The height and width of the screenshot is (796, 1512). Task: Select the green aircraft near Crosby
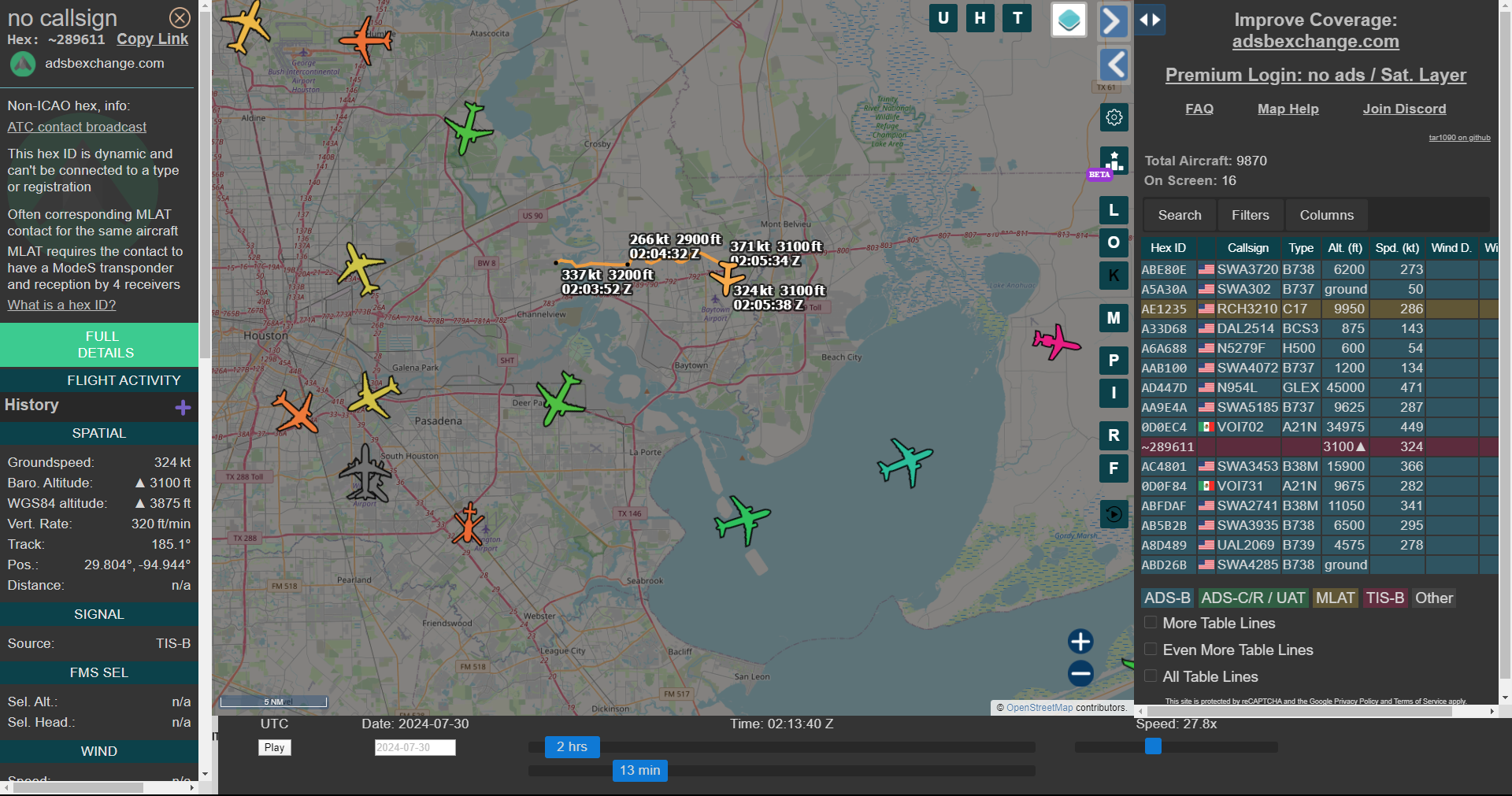click(x=469, y=127)
